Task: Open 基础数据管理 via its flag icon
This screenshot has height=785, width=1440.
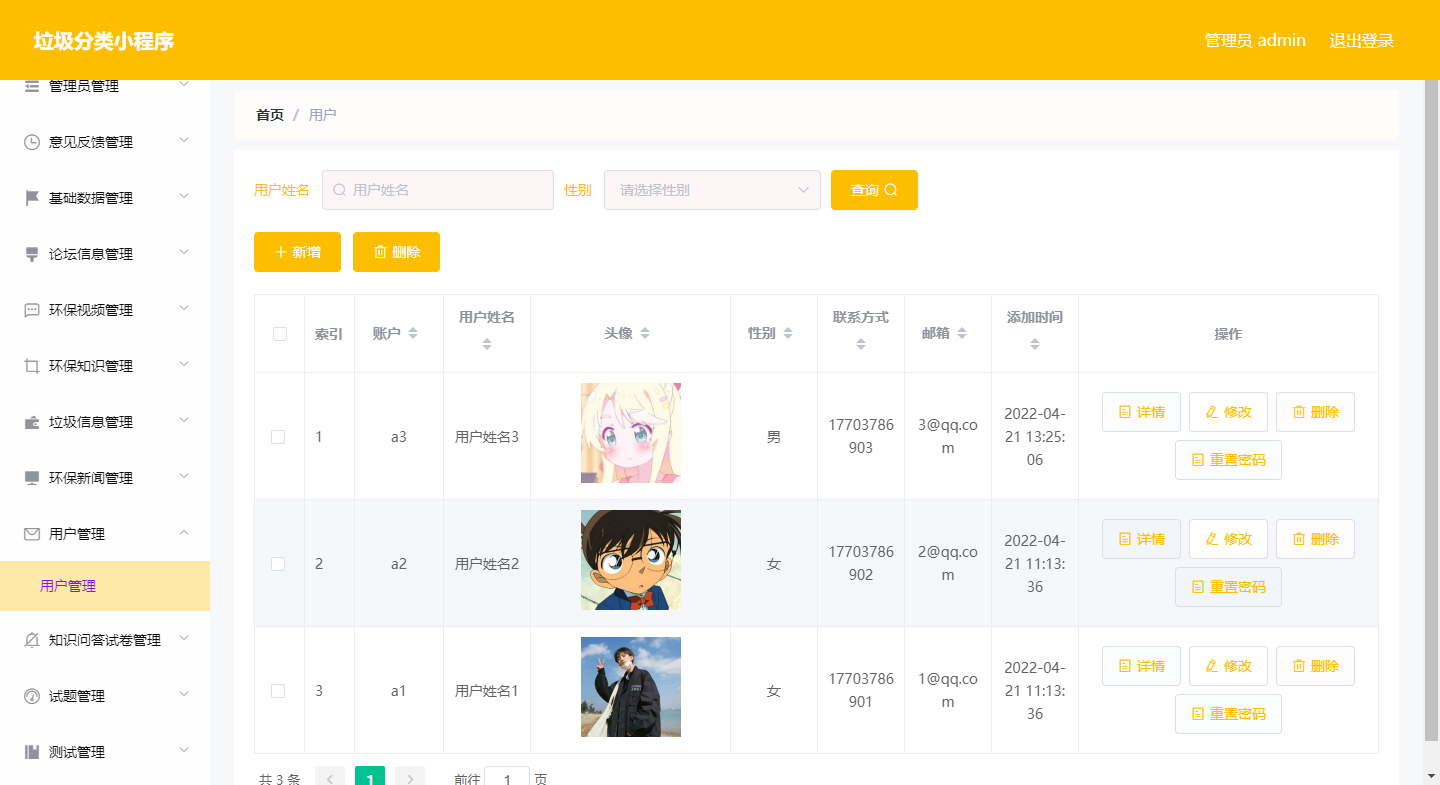Action: click(31, 197)
